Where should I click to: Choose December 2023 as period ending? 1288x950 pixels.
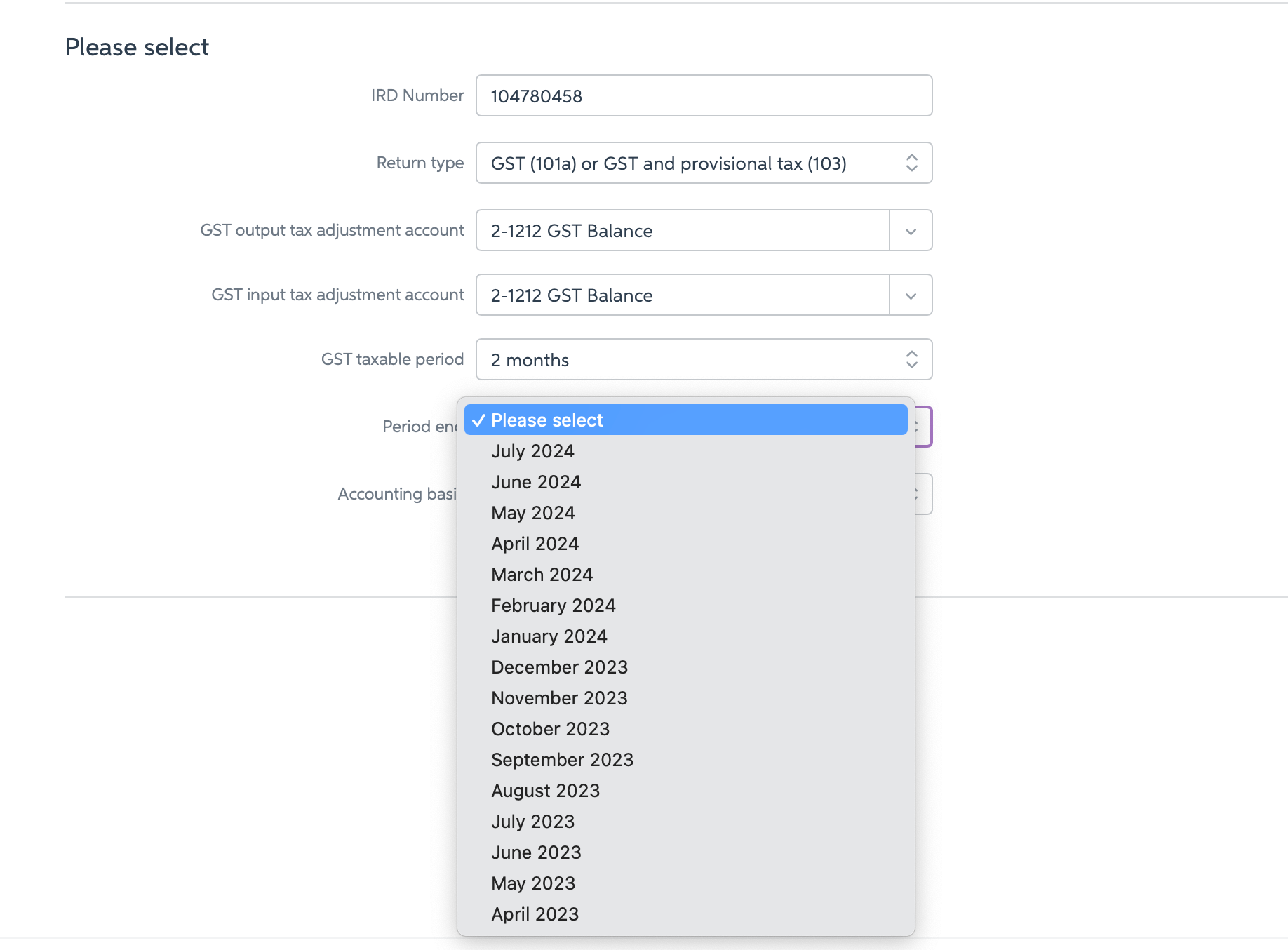click(x=559, y=667)
